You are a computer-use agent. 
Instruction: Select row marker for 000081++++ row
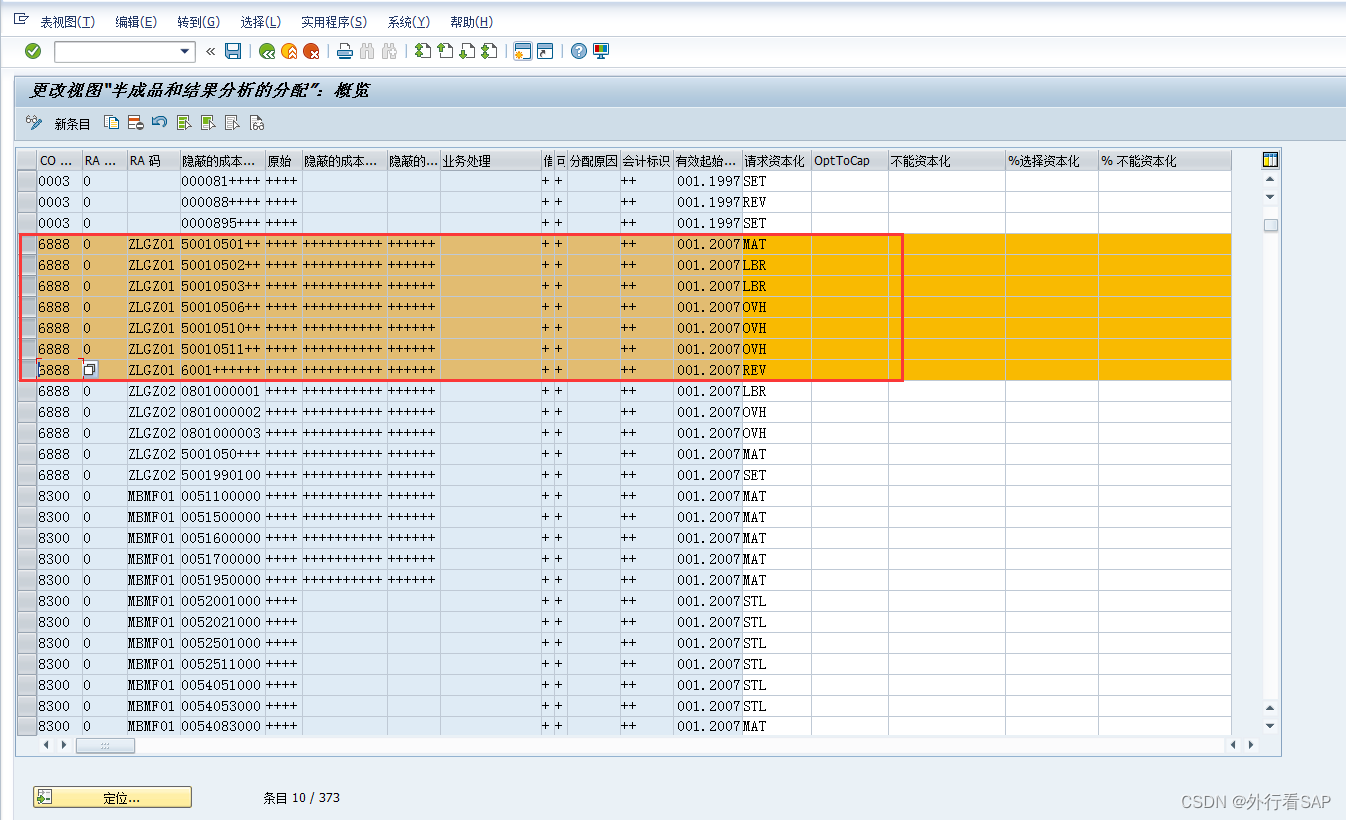(27, 181)
